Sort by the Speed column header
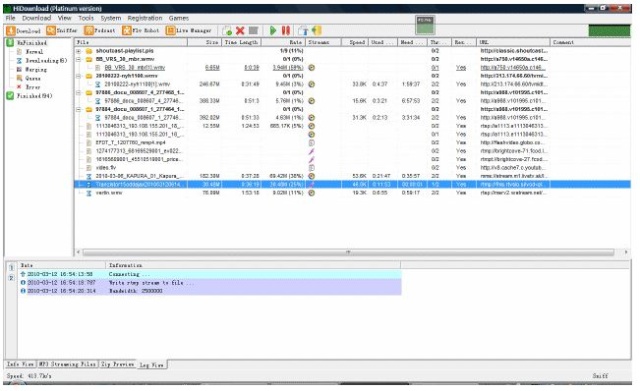This screenshot has width=640, height=391. point(354,42)
